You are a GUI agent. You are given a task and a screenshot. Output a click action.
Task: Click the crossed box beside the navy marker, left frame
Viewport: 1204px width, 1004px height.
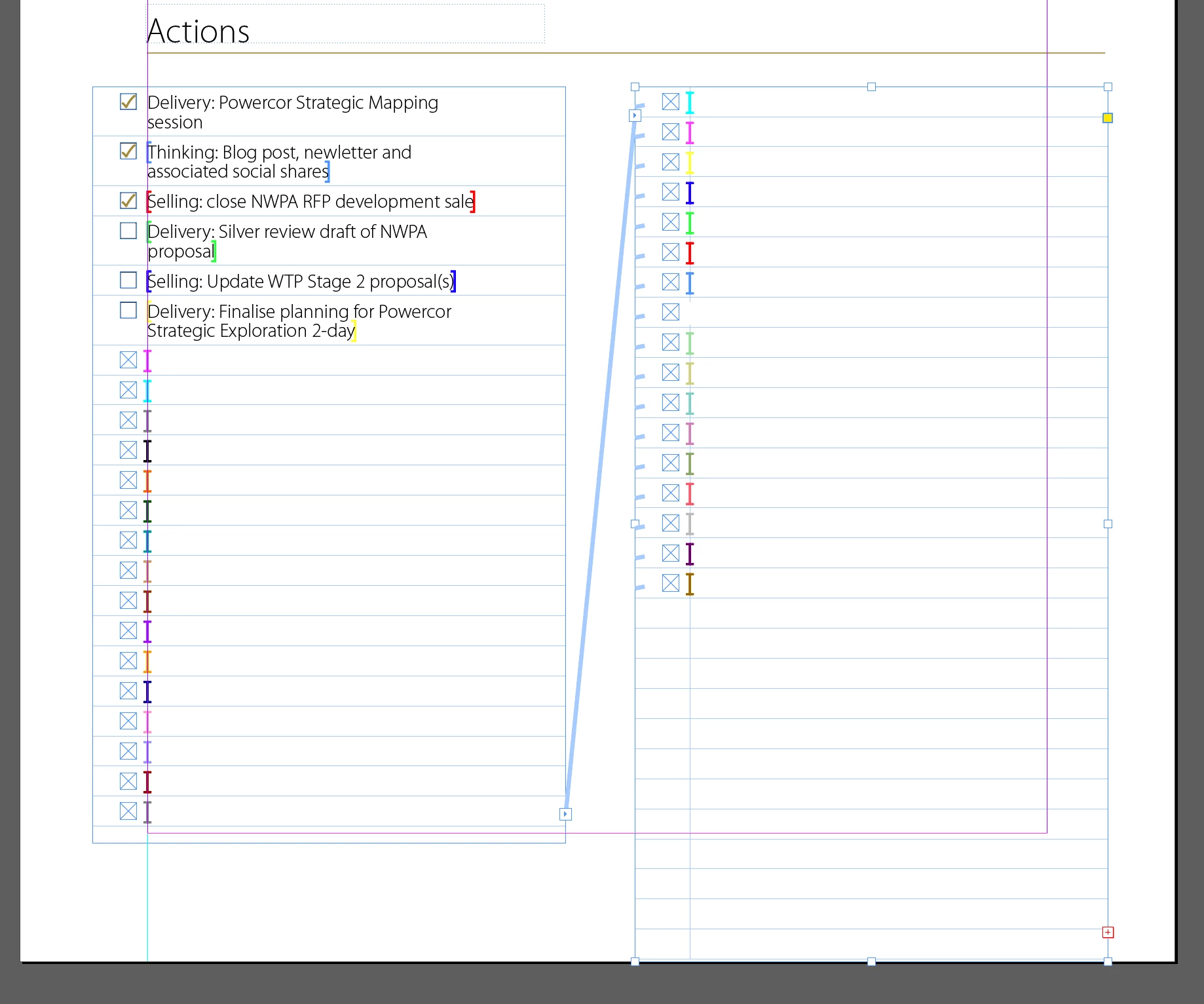coord(128,691)
